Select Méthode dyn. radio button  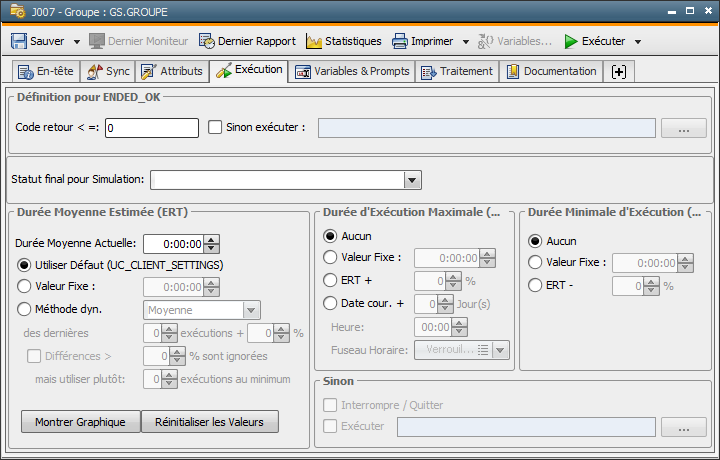tap(23, 309)
